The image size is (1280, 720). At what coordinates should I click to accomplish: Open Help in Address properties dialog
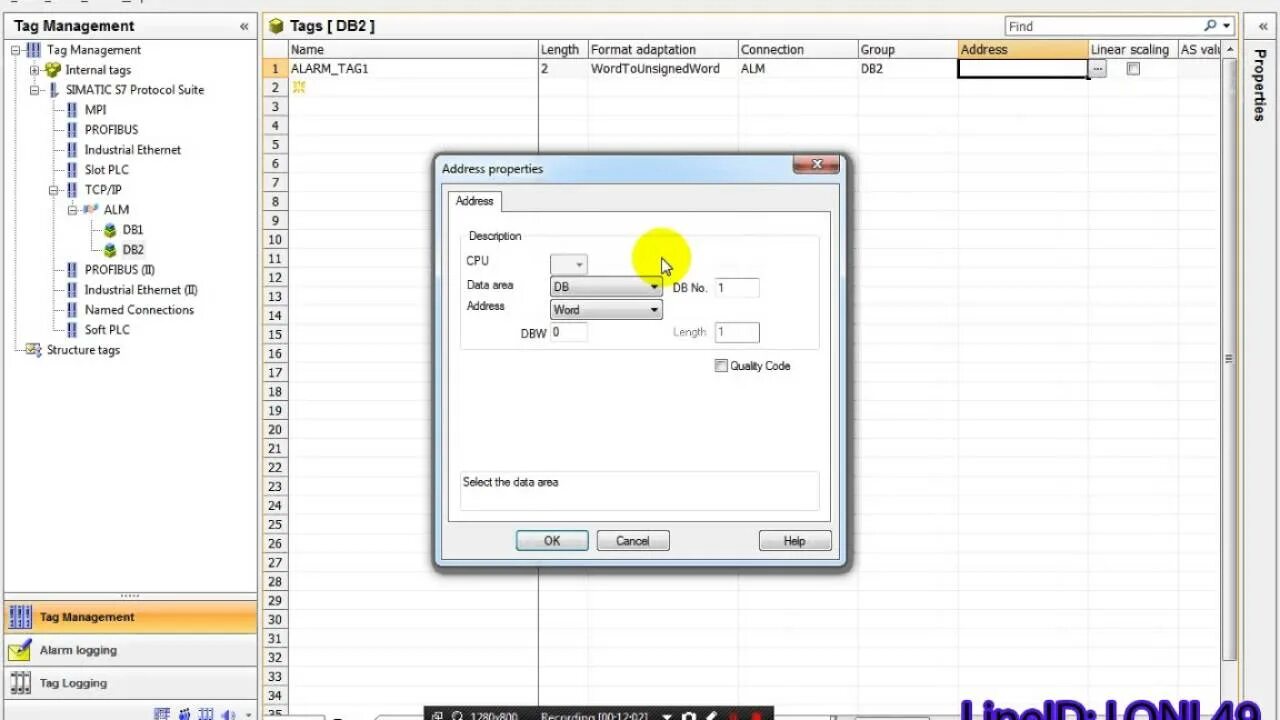[794, 541]
